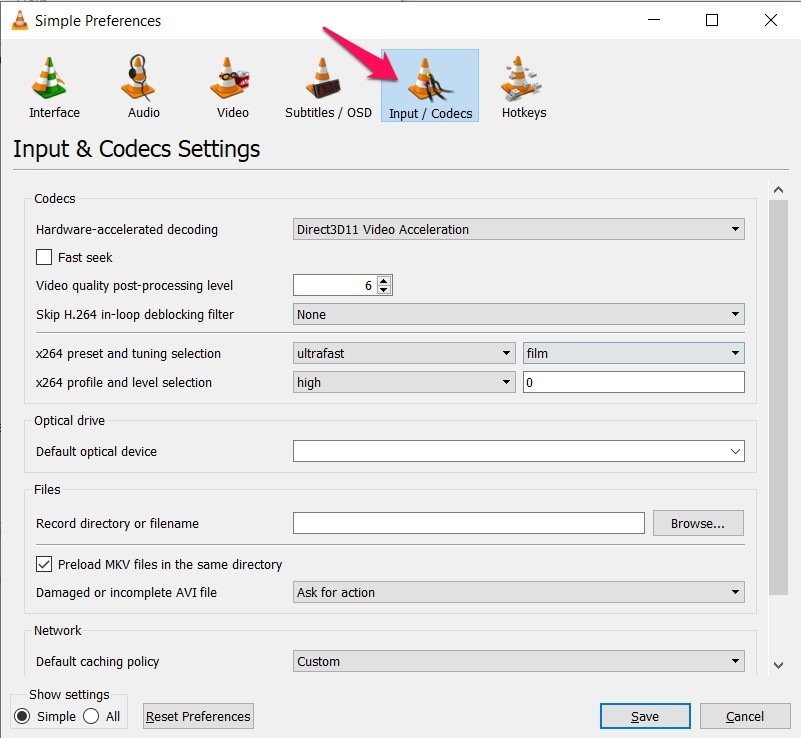Screen dimensions: 801x738
Task: Cancel the preferences dialog
Action: point(745,716)
